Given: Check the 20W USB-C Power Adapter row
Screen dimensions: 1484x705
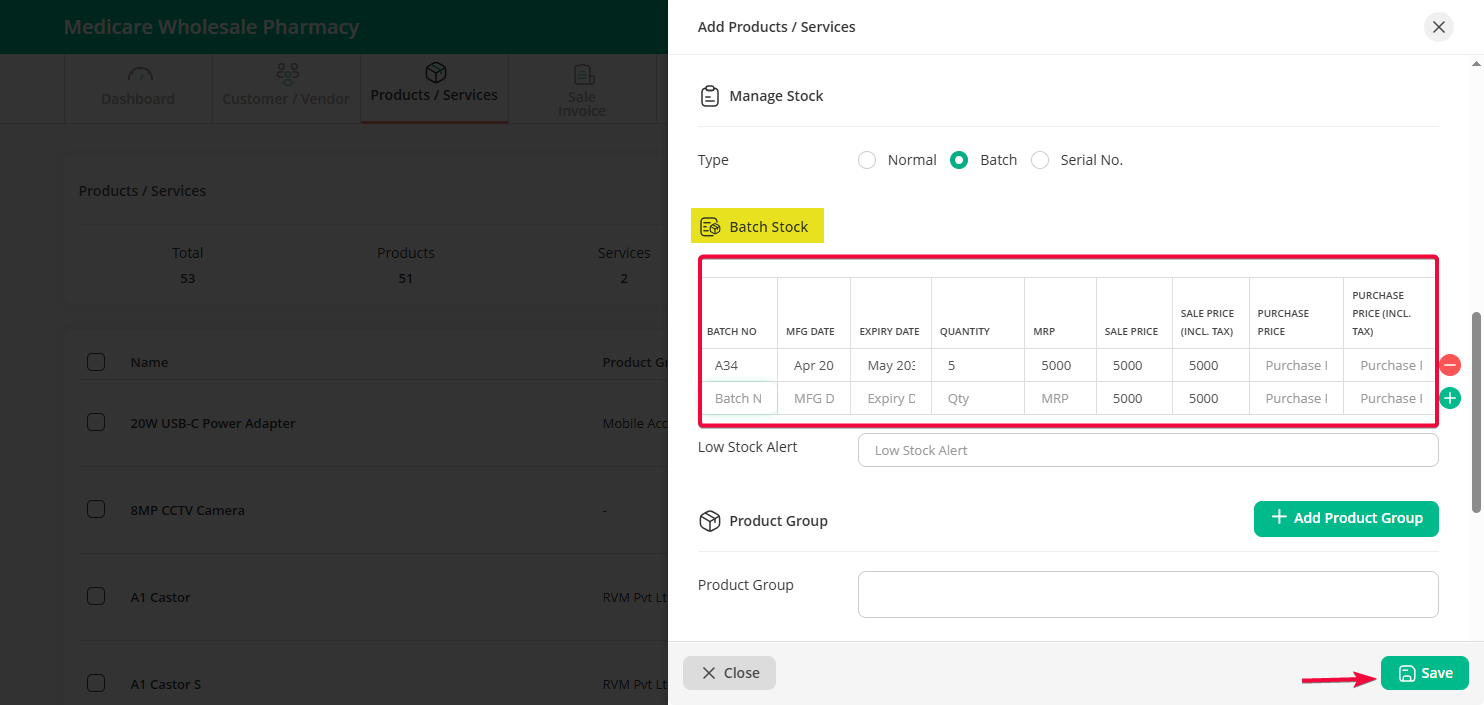Looking at the screenshot, I should (x=96, y=423).
